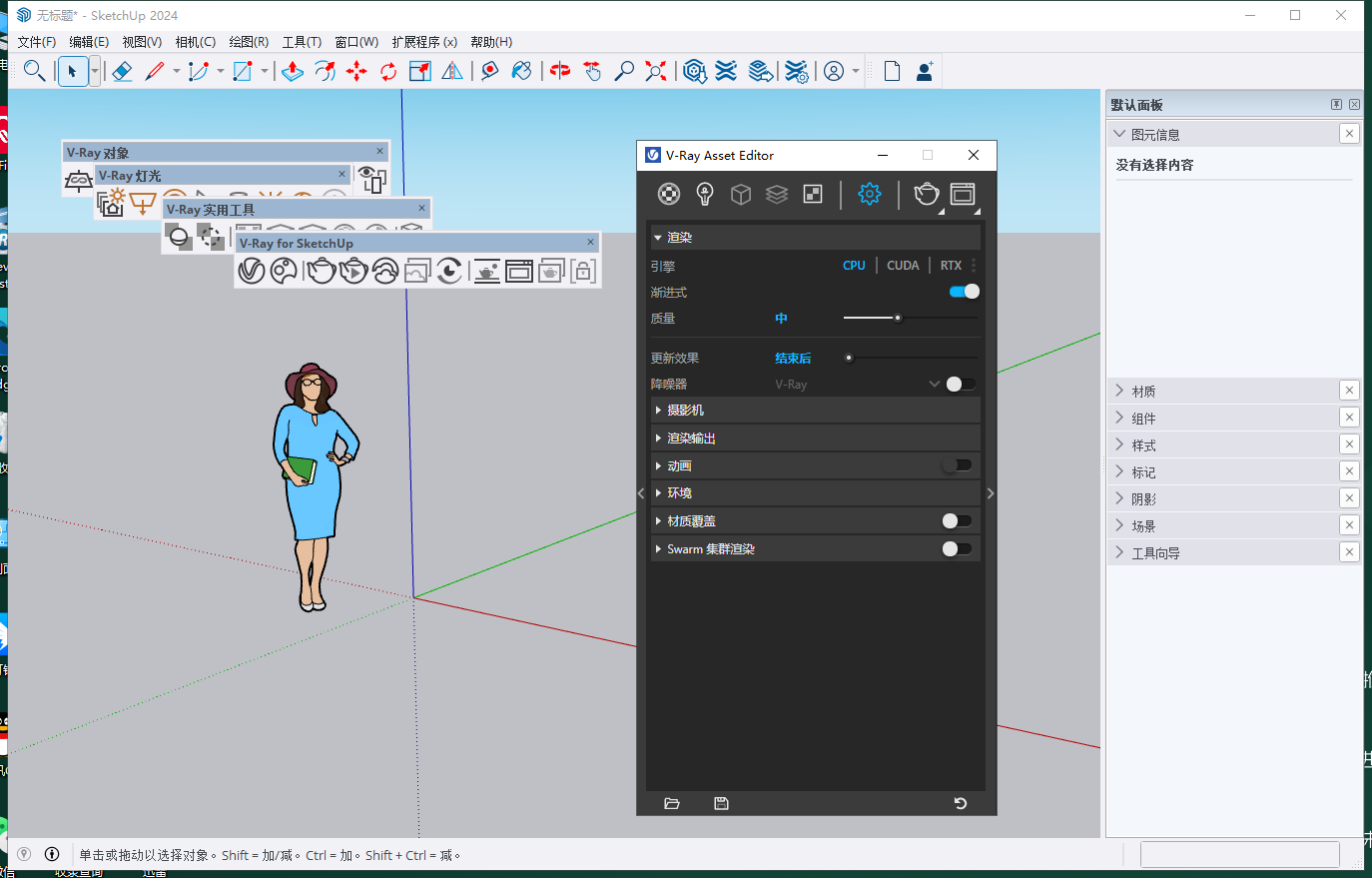Enable the 动画 animation toggle

[957, 464]
